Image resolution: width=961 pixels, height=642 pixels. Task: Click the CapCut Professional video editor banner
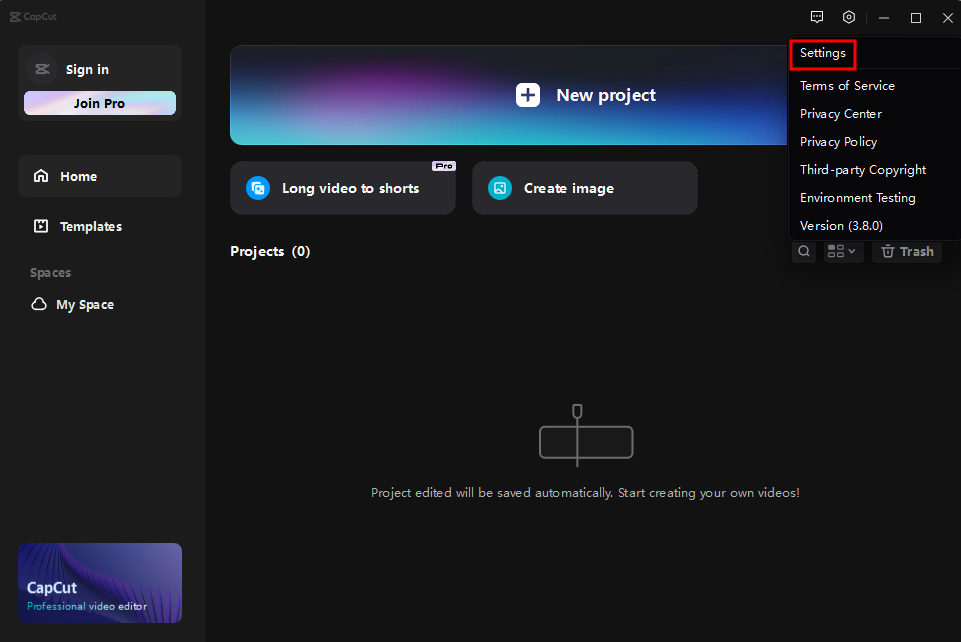click(x=100, y=583)
